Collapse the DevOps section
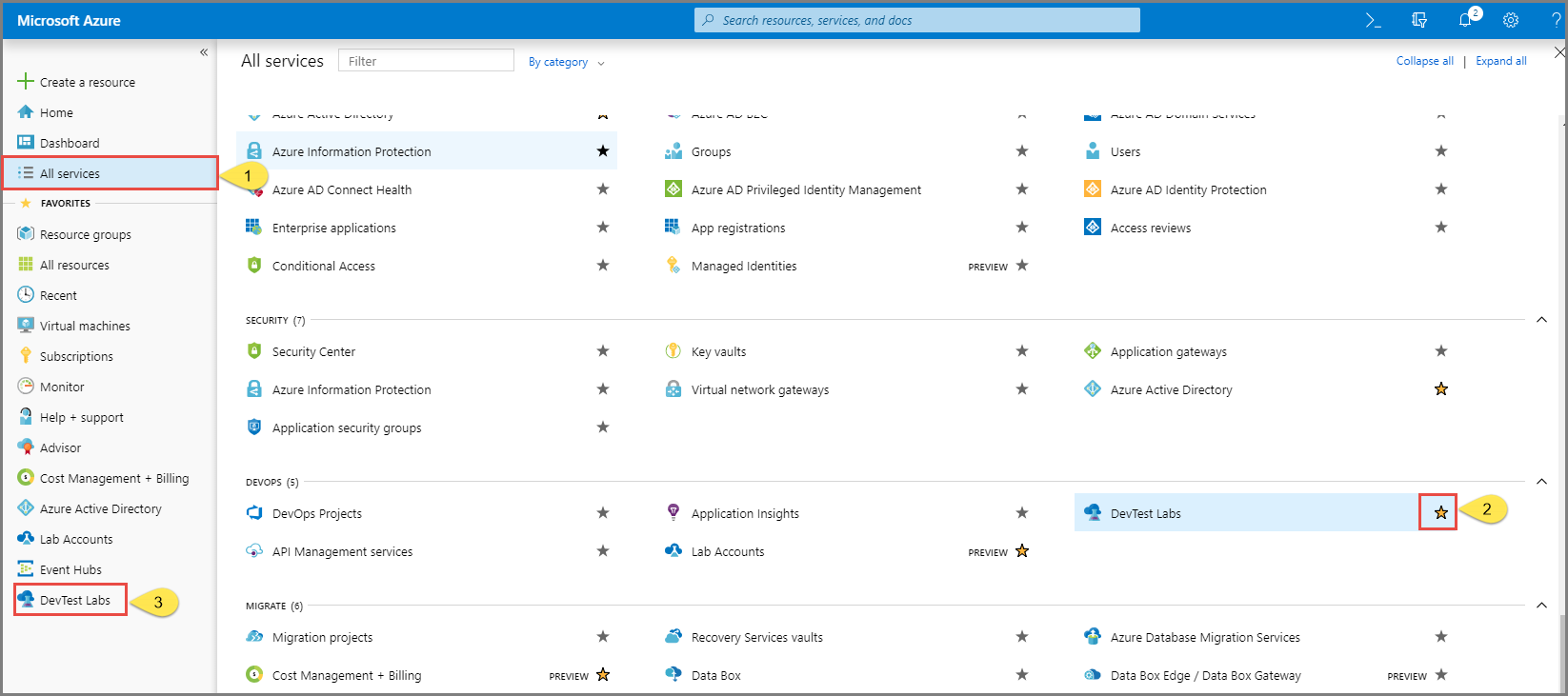Screen dimensions: 1568x696 click(1541, 482)
